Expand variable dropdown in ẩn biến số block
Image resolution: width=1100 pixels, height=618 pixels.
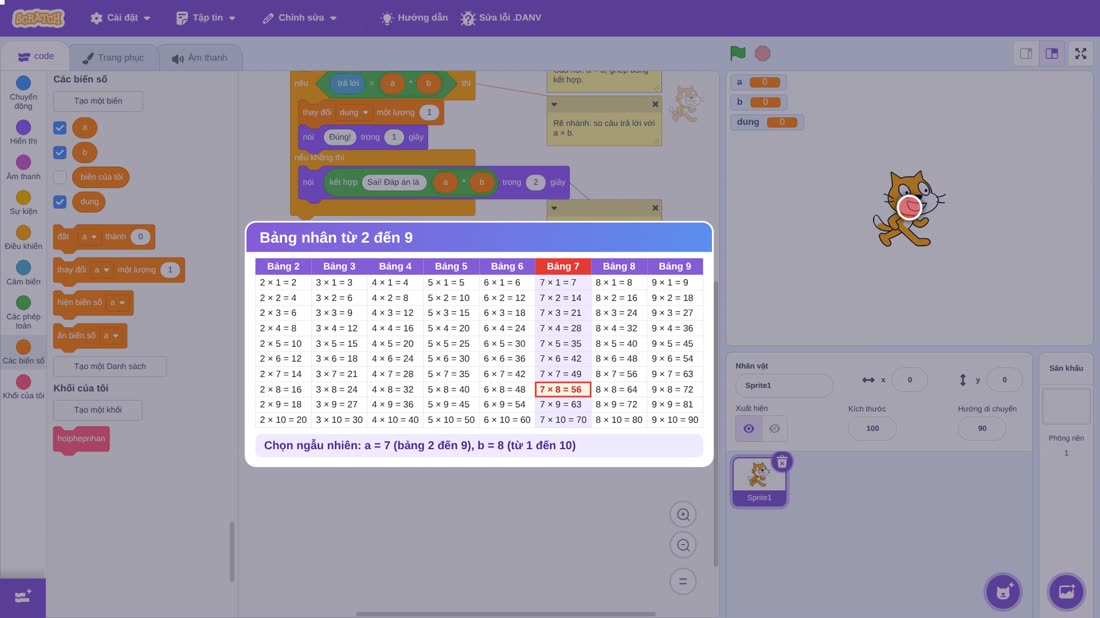[x=111, y=335]
